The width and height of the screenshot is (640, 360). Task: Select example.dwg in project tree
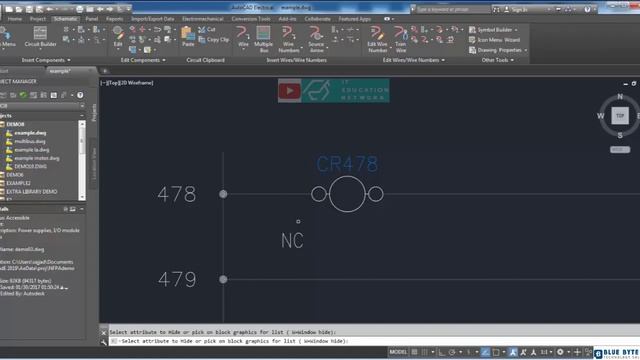click(30, 133)
